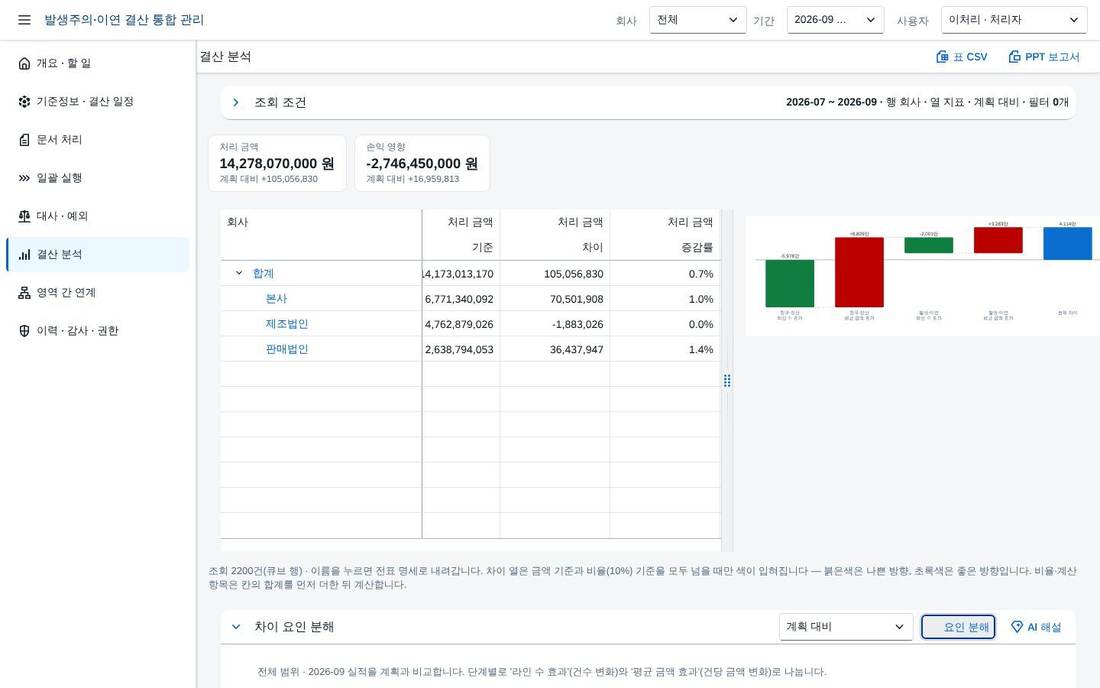The width and height of the screenshot is (1100, 688).
Task: Export table with 표 CSV button
Action: (x=962, y=57)
